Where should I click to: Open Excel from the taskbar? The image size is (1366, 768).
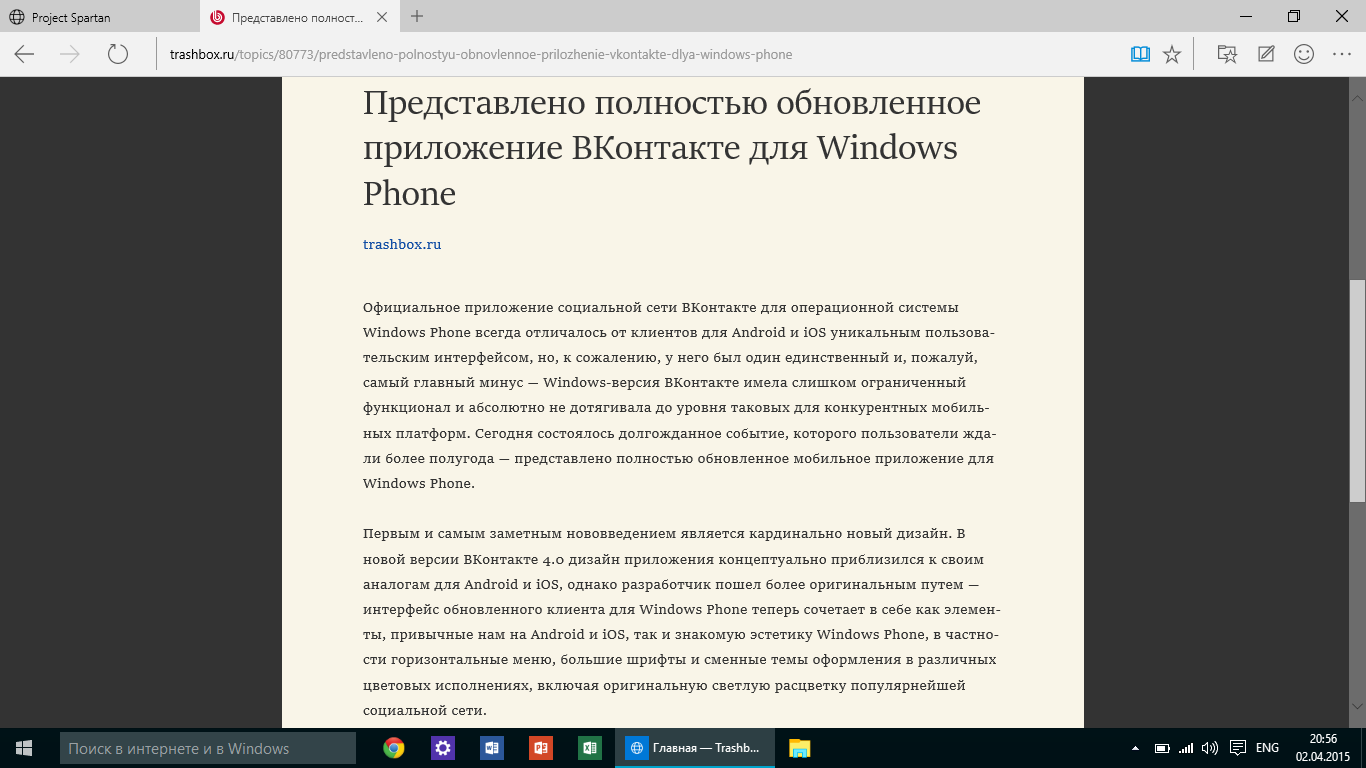click(x=590, y=748)
